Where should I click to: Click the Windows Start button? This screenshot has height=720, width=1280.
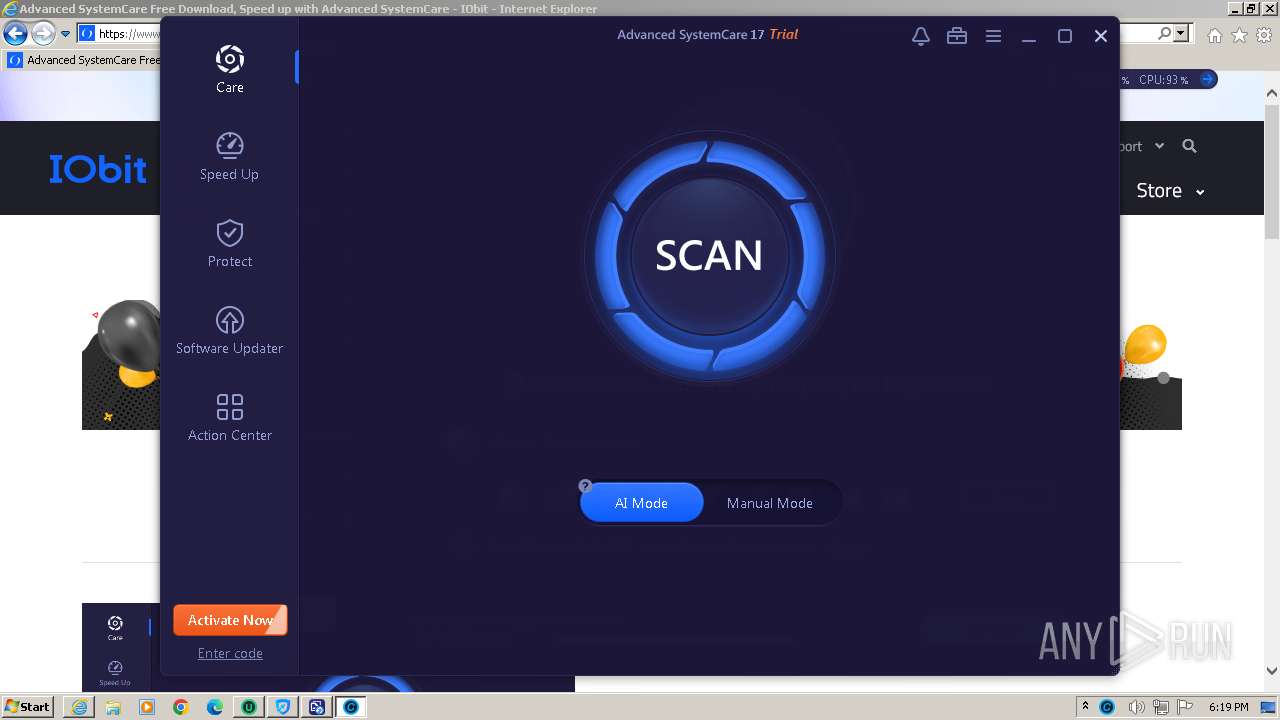[x=28, y=707]
